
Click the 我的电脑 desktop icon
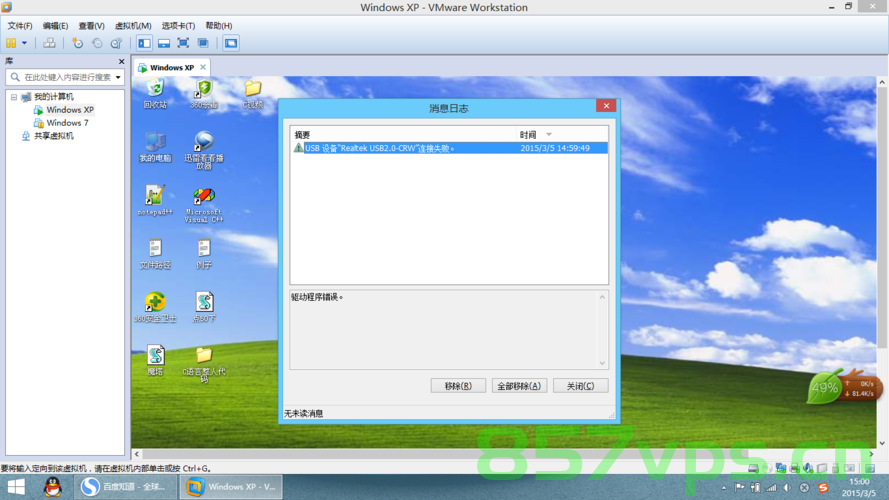click(155, 147)
